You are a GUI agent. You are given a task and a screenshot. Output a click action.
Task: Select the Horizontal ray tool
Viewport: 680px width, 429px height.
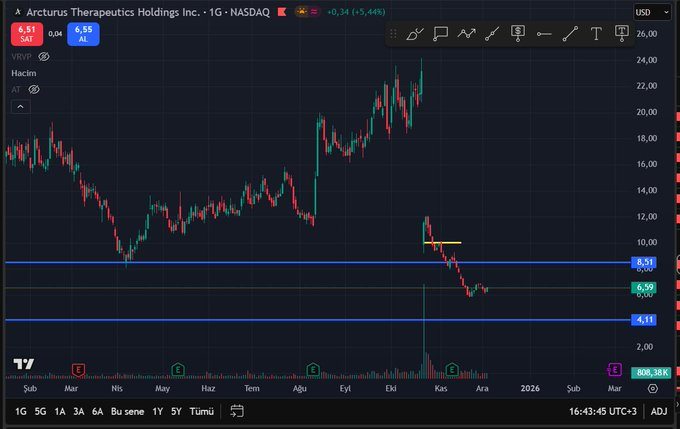[544, 34]
